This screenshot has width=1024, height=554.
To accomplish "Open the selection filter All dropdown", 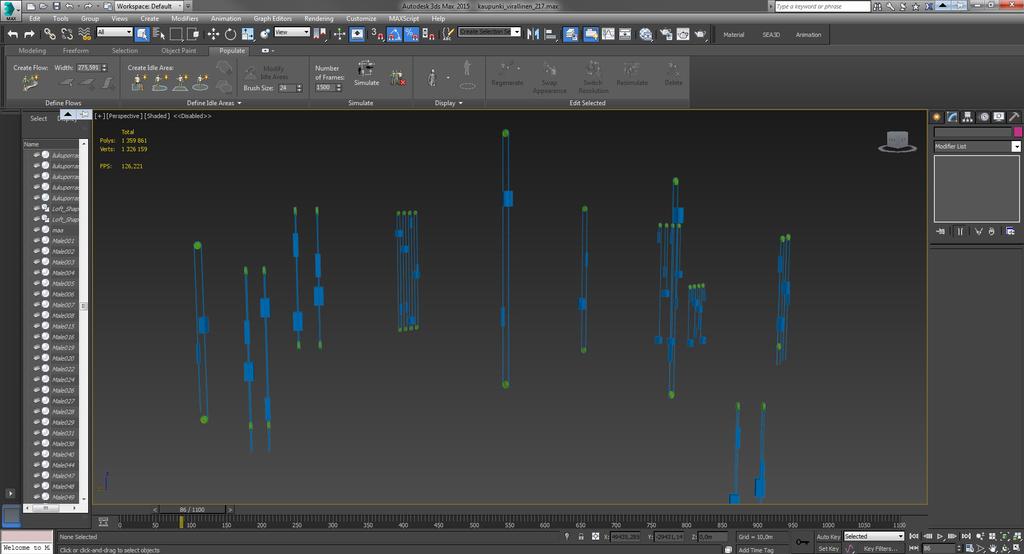I will click(x=114, y=32).
